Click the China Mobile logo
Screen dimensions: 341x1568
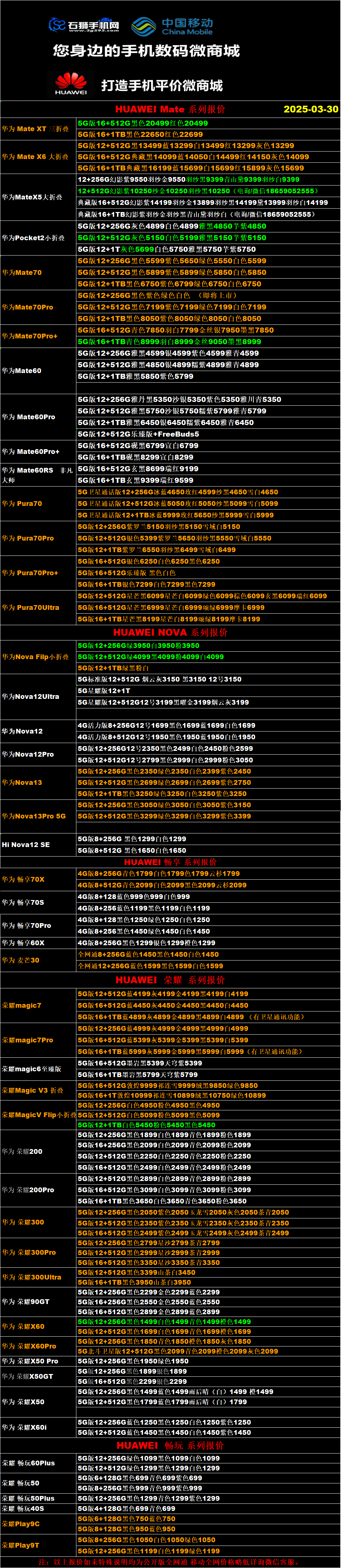pos(173,25)
